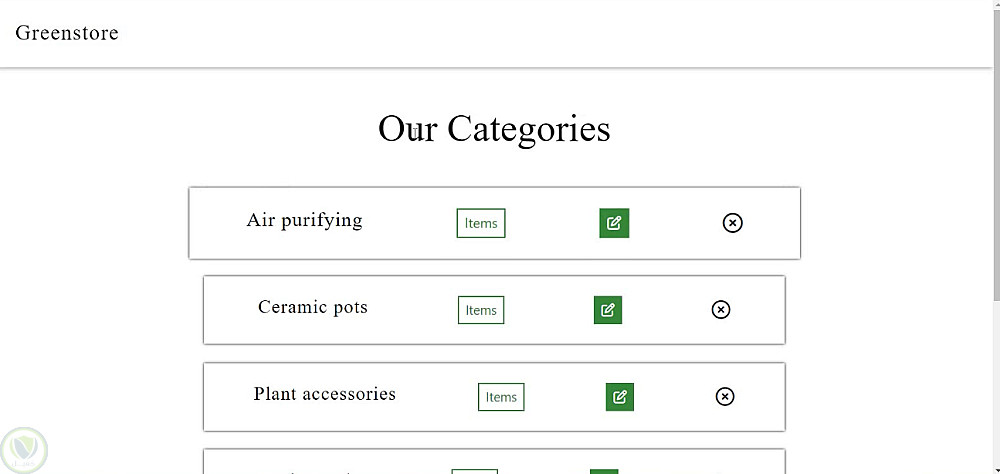Open Items of Plant accessories
1000x474 pixels.
point(501,397)
